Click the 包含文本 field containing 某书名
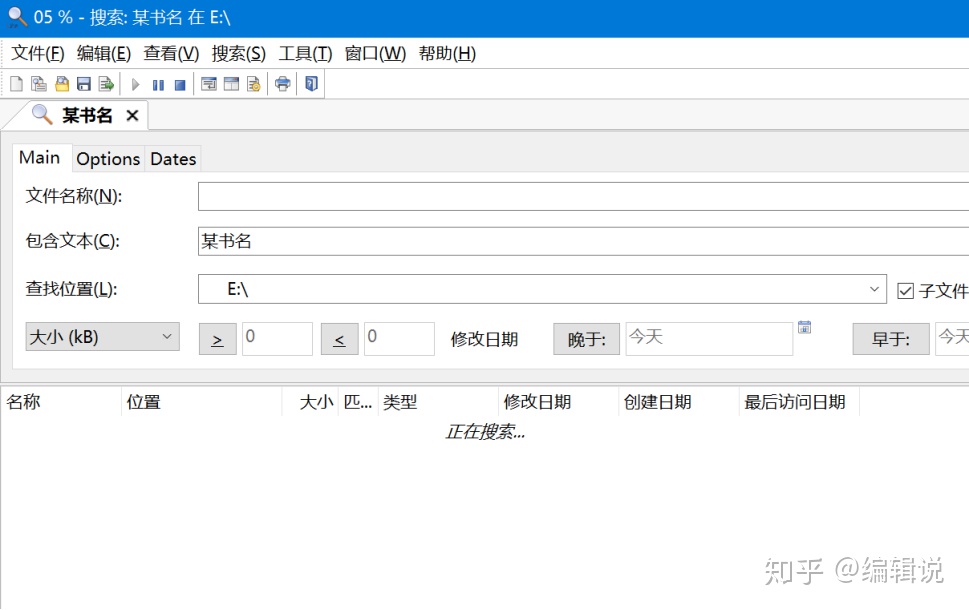 583,241
